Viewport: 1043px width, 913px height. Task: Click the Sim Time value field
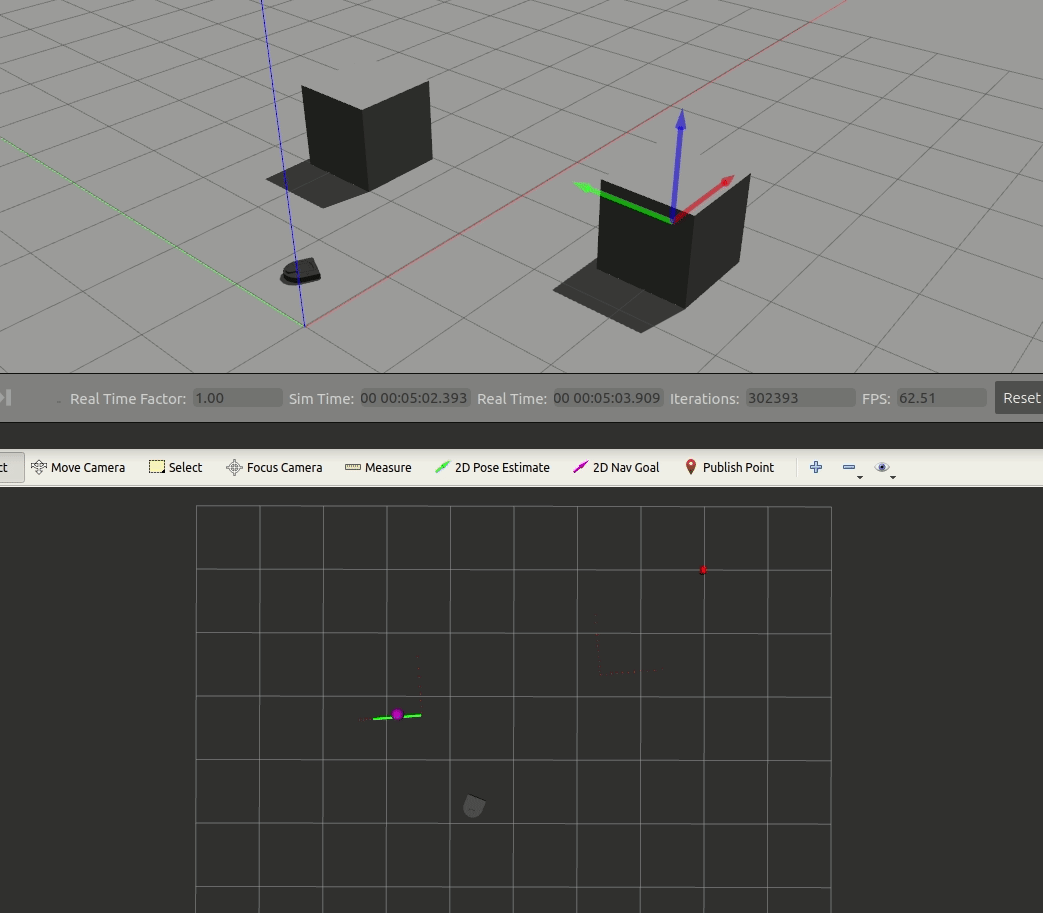point(415,398)
